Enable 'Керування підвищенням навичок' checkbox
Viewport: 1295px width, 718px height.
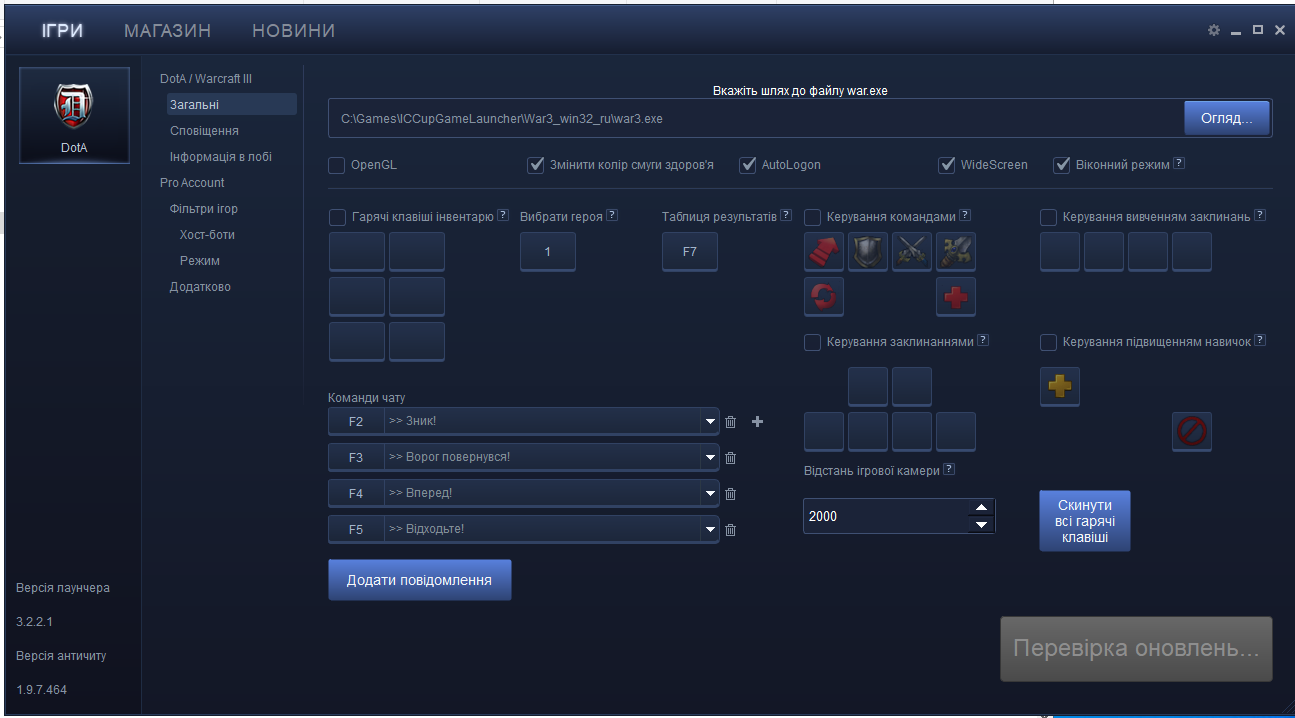pos(1049,343)
